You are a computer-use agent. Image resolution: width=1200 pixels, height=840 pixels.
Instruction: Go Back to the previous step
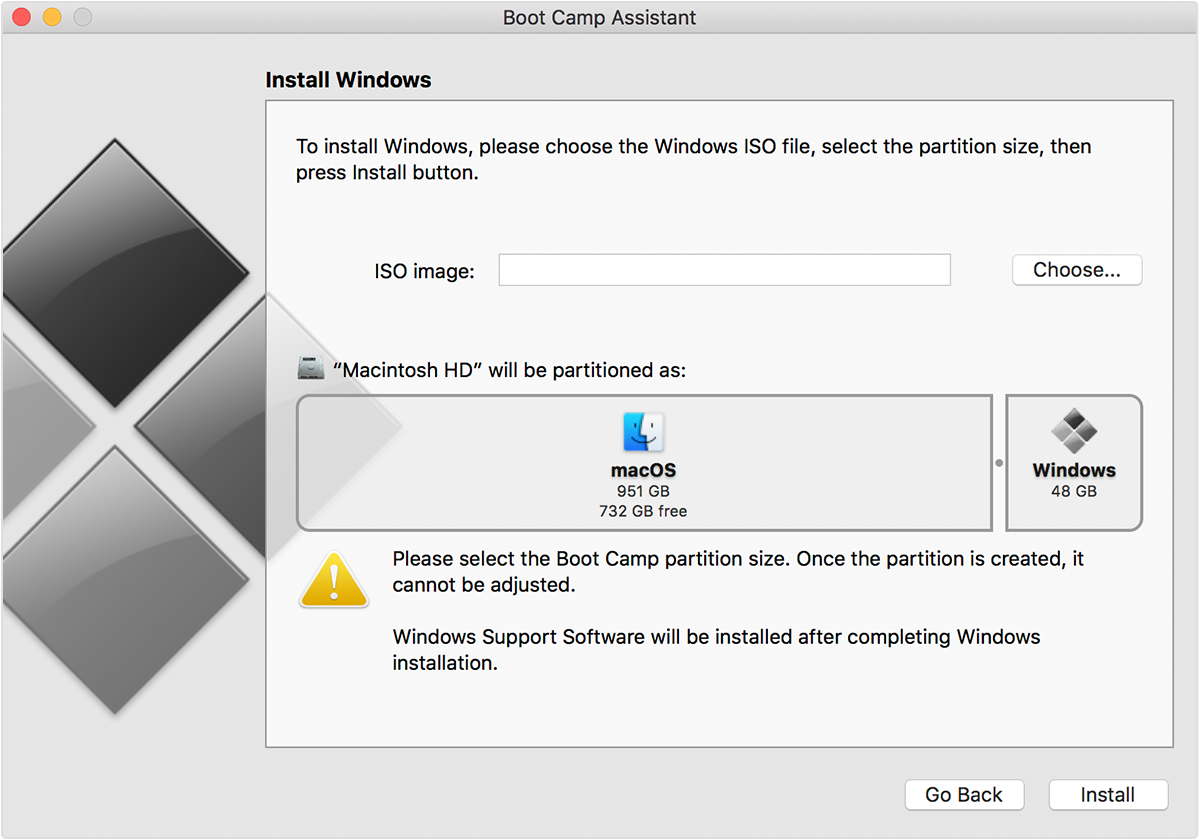coord(964,795)
